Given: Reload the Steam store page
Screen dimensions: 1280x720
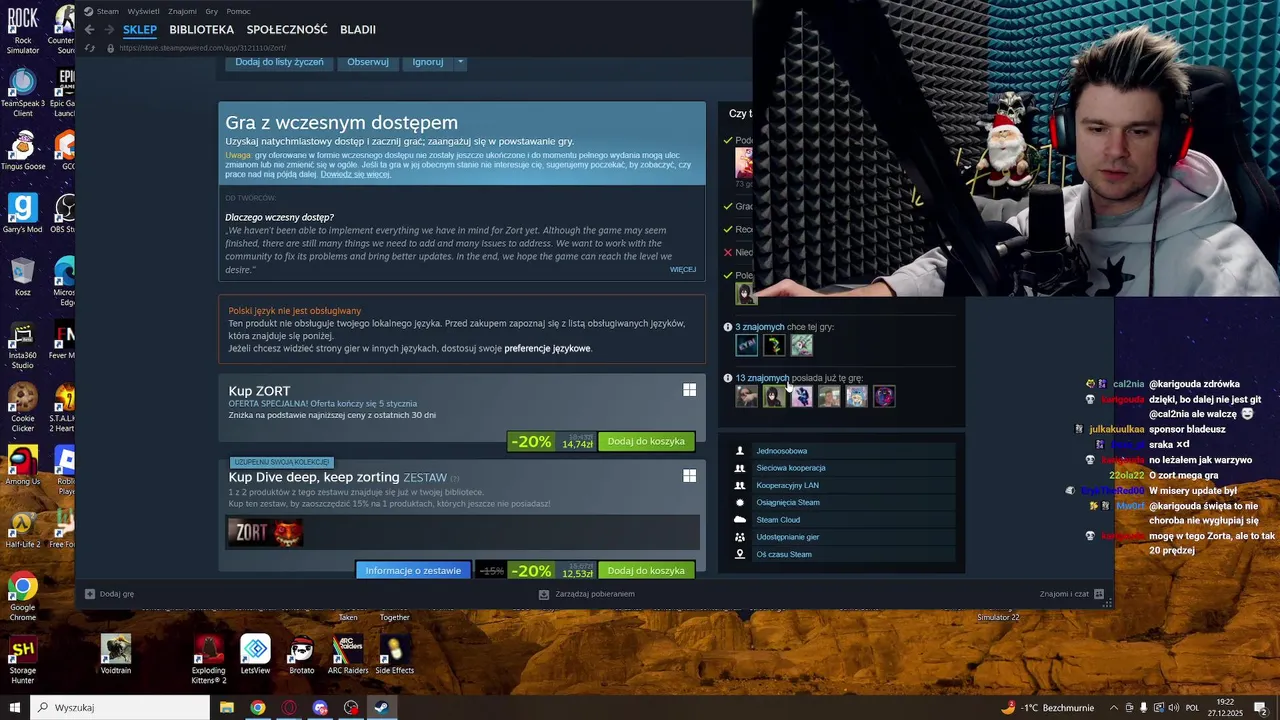Looking at the screenshot, I should (x=90, y=48).
